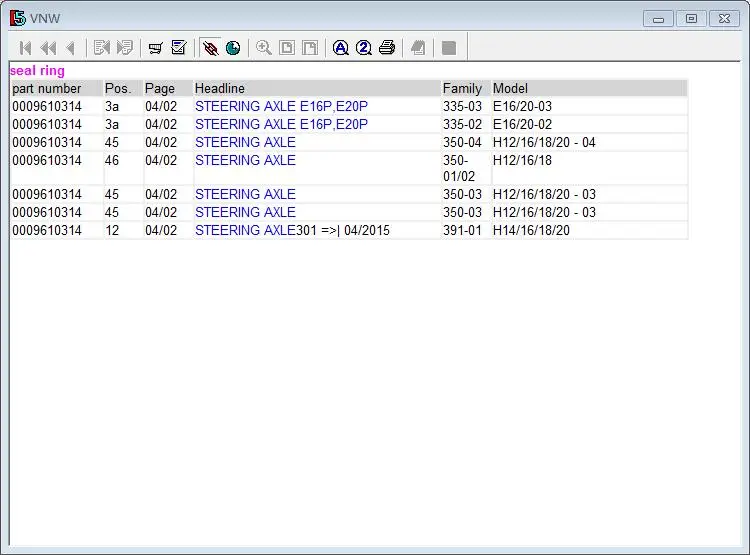Click the printer icon
This screenshot has height=555, width=750.
click(x=387, y=48)
